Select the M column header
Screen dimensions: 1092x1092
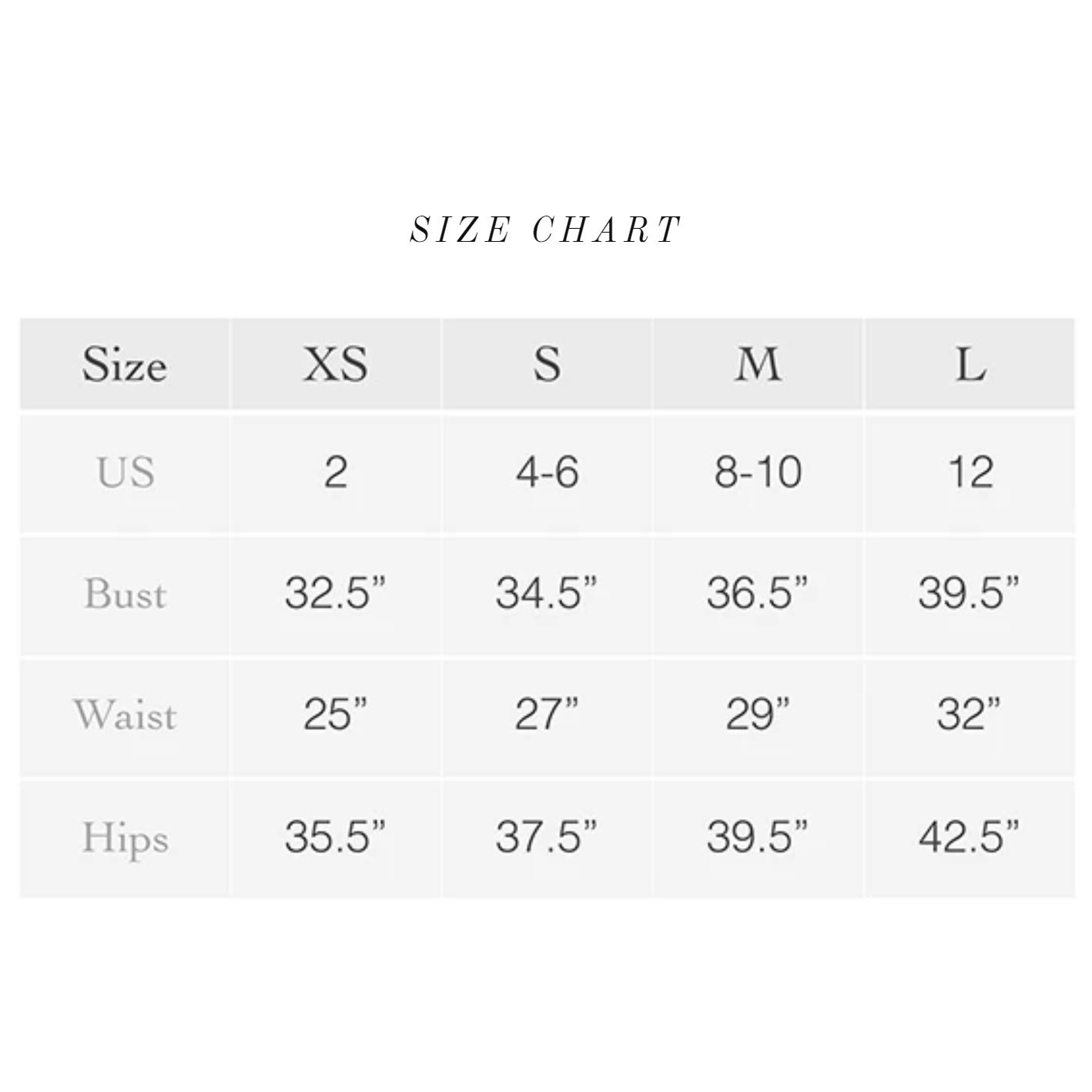(758, 364)
